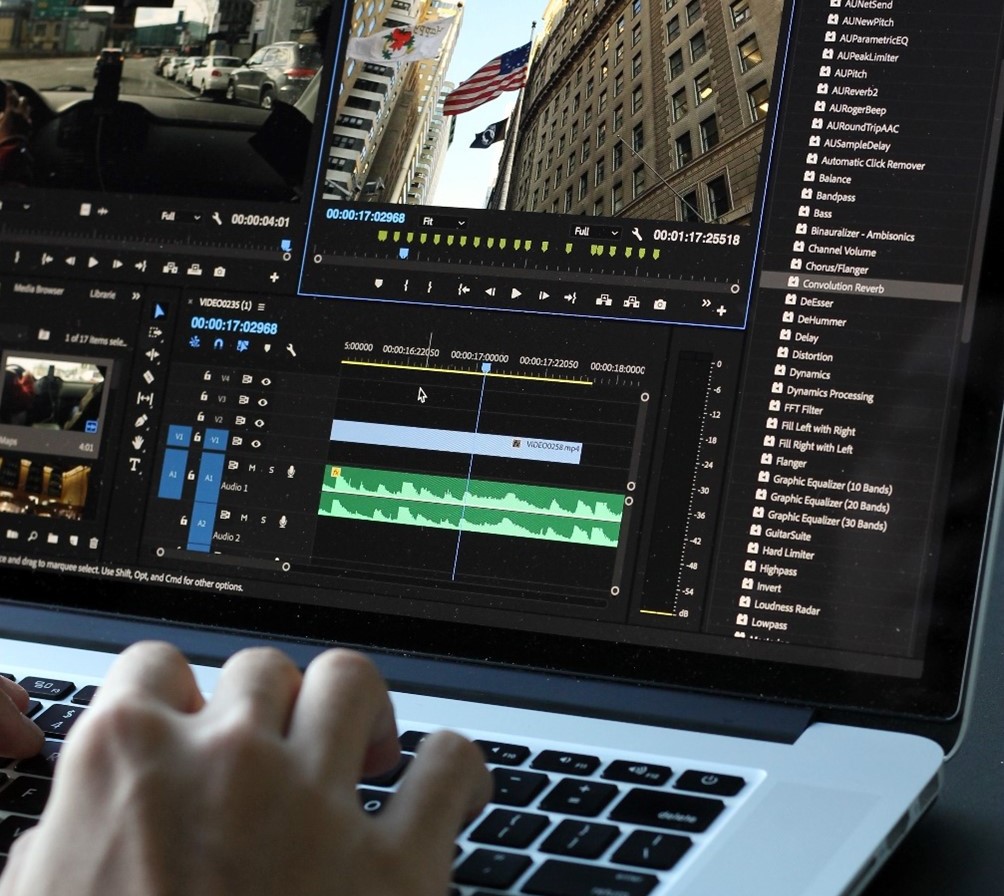
Task: Open VIDEO0235 (1) sequence panel menu
Action: 261,306
